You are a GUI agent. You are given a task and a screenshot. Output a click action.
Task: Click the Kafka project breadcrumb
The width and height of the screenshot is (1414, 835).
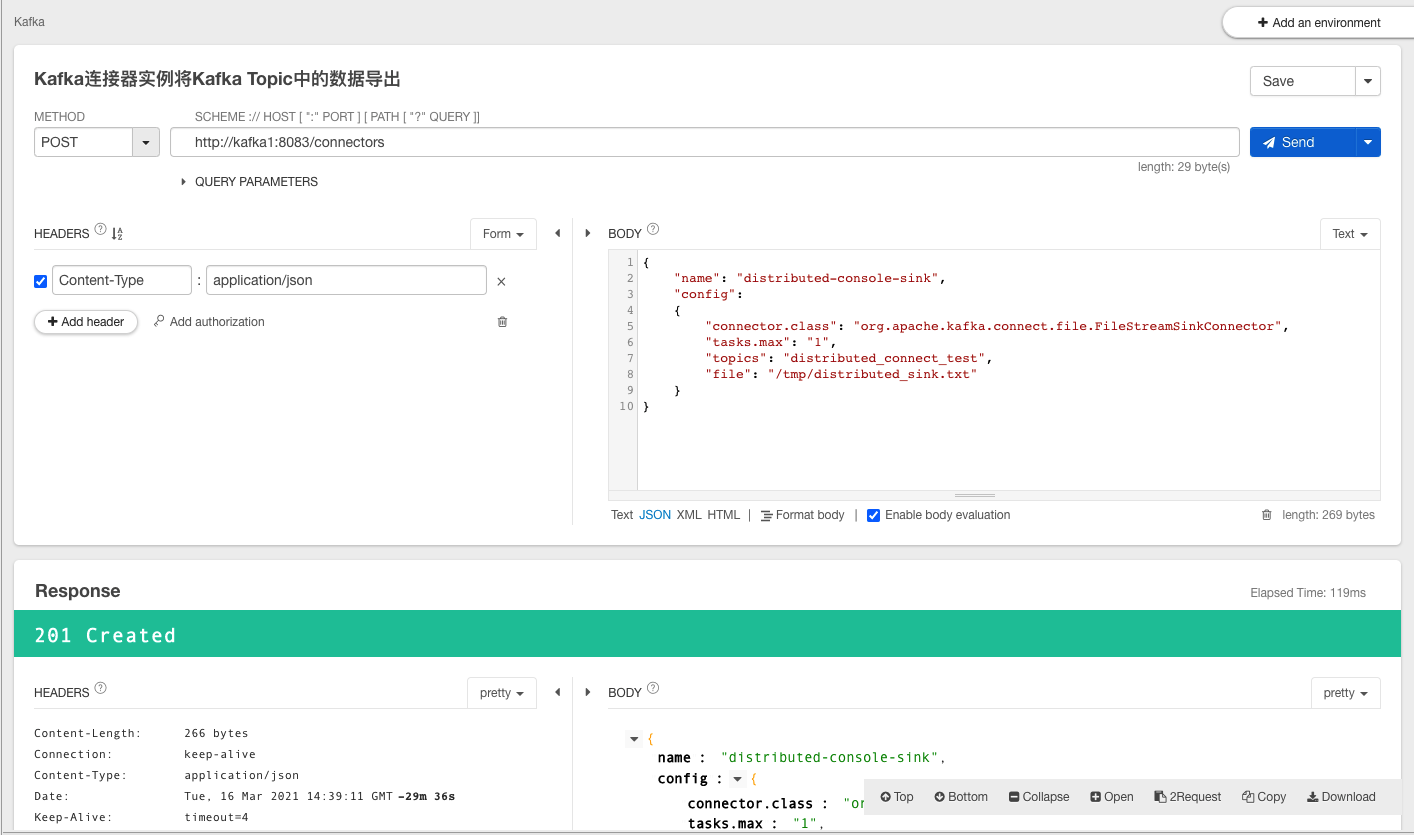coord(29,21)
